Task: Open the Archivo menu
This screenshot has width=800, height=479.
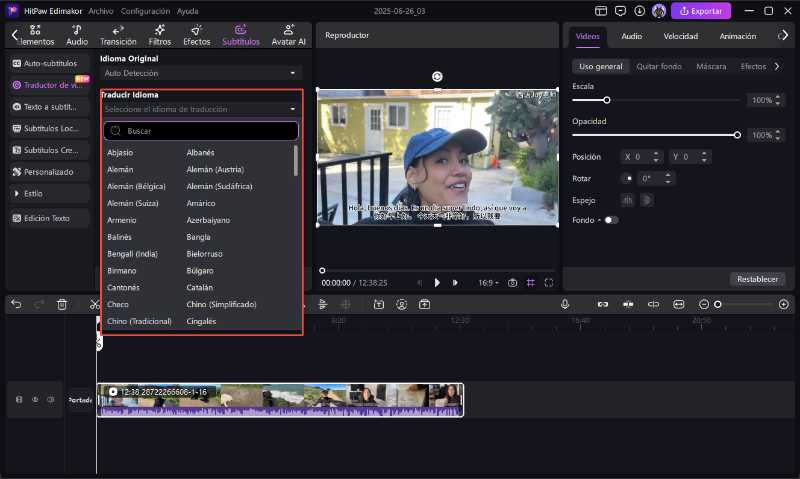Action: (101, 11)
